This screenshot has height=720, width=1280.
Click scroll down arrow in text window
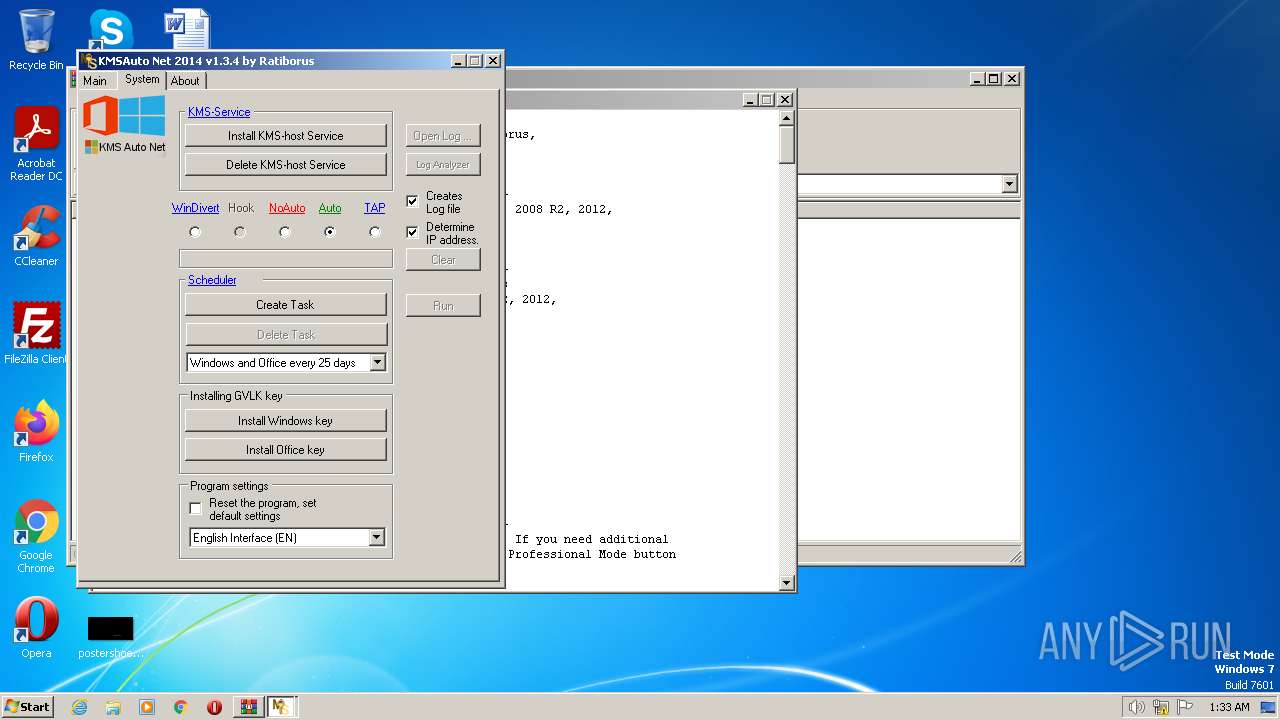click(786, 583)
